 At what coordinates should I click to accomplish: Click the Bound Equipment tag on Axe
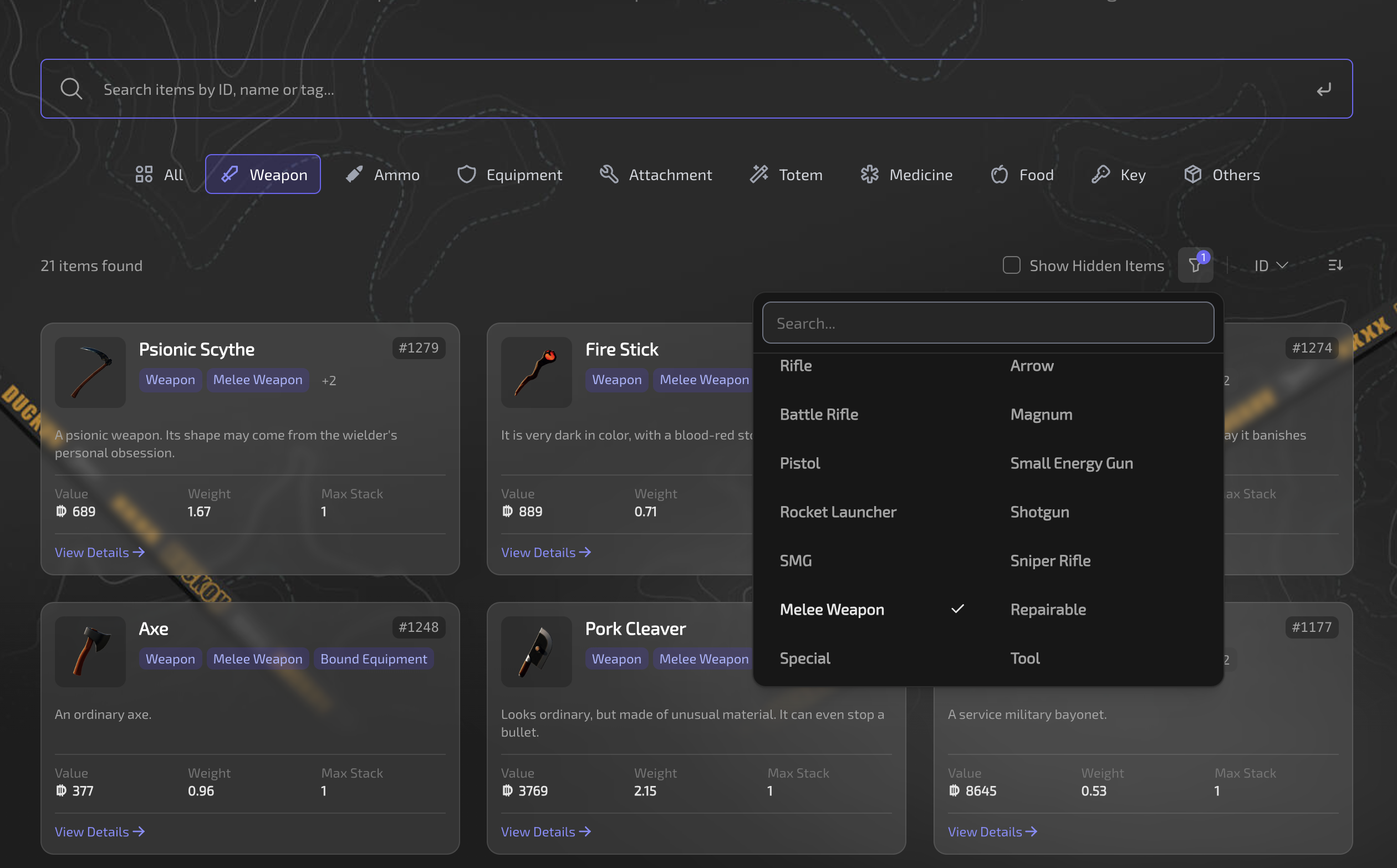tap(373, 658)
